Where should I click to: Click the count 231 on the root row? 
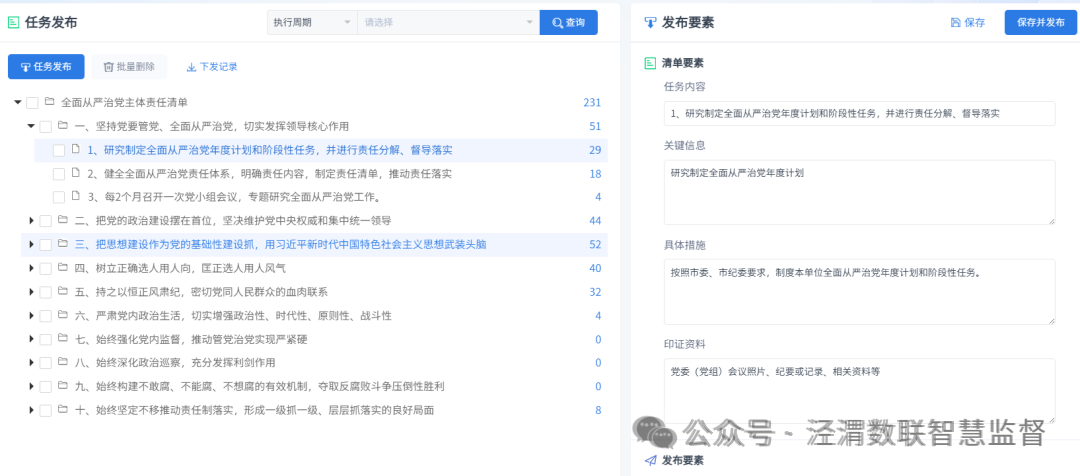point(592,103)
